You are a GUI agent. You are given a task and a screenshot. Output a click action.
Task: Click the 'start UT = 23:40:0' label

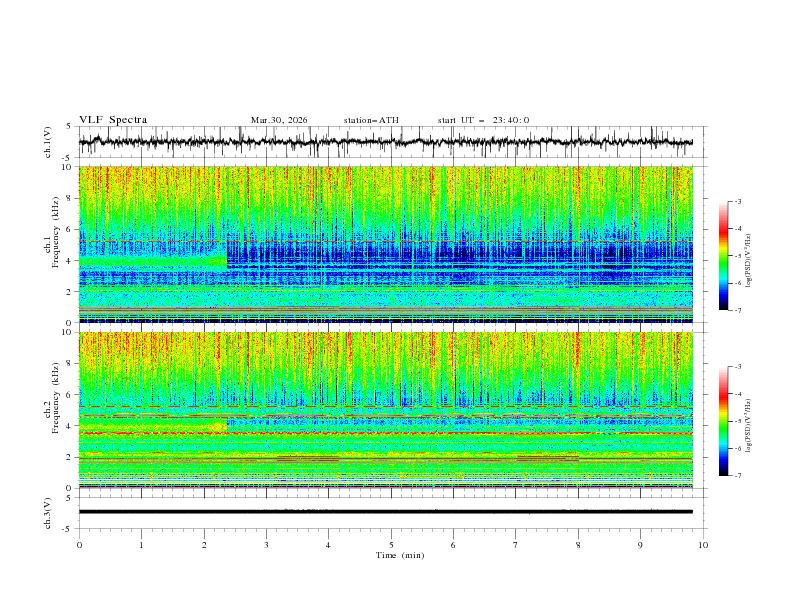click(483, 120)
